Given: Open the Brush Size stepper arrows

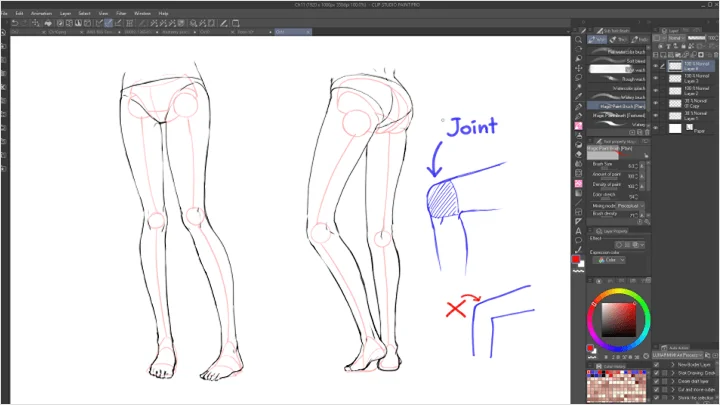Looking at the screenshot, I should click(x=637, y=166).
